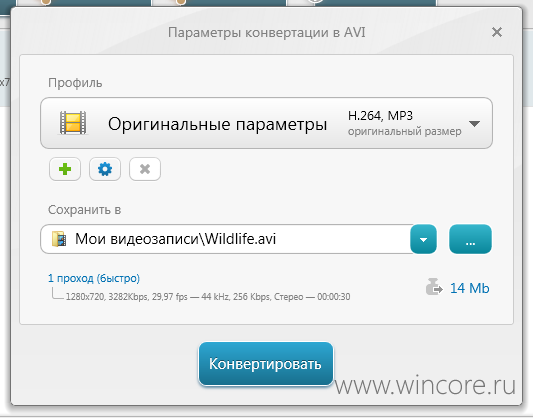Click the Профиль section label

pyautogui.click(x=75, y=83)
